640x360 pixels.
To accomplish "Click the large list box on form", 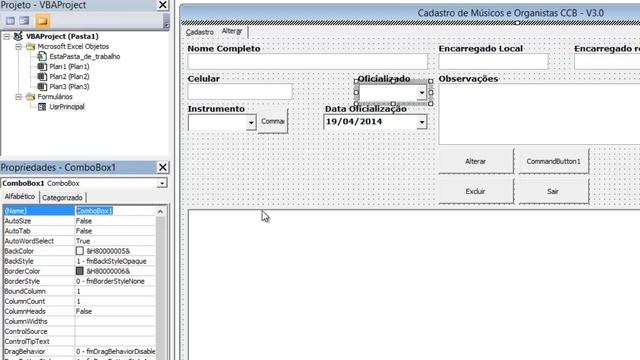I will coord(414,285).
